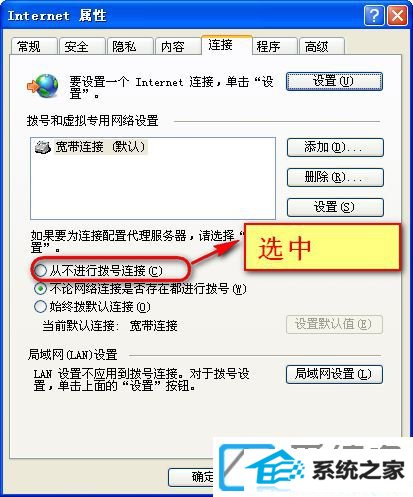Switch to the 程序 tab

click(274, 46)
